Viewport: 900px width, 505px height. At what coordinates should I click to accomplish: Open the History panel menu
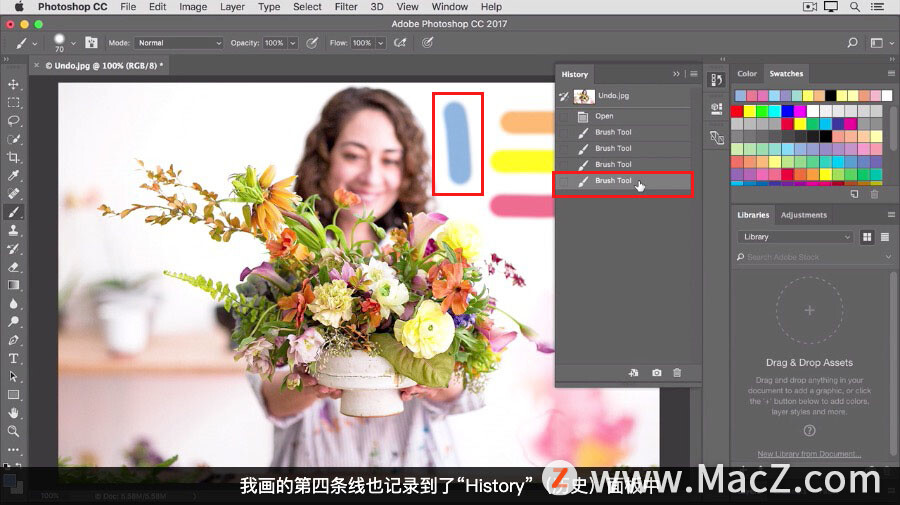pyautogui.click(x=694, y=74)
